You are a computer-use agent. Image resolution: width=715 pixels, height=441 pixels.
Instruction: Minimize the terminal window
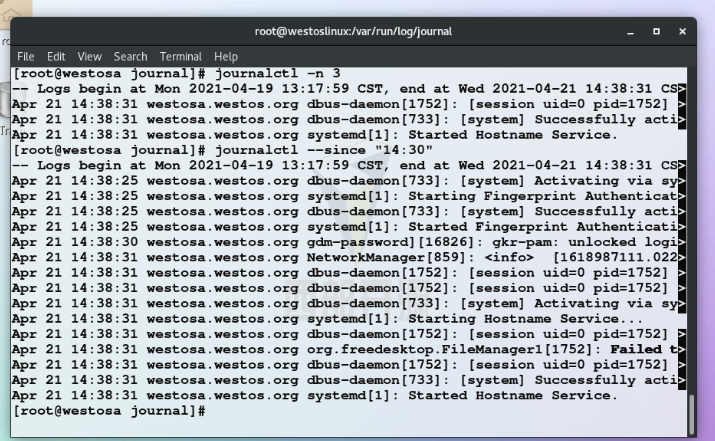[x=630, y=31]
